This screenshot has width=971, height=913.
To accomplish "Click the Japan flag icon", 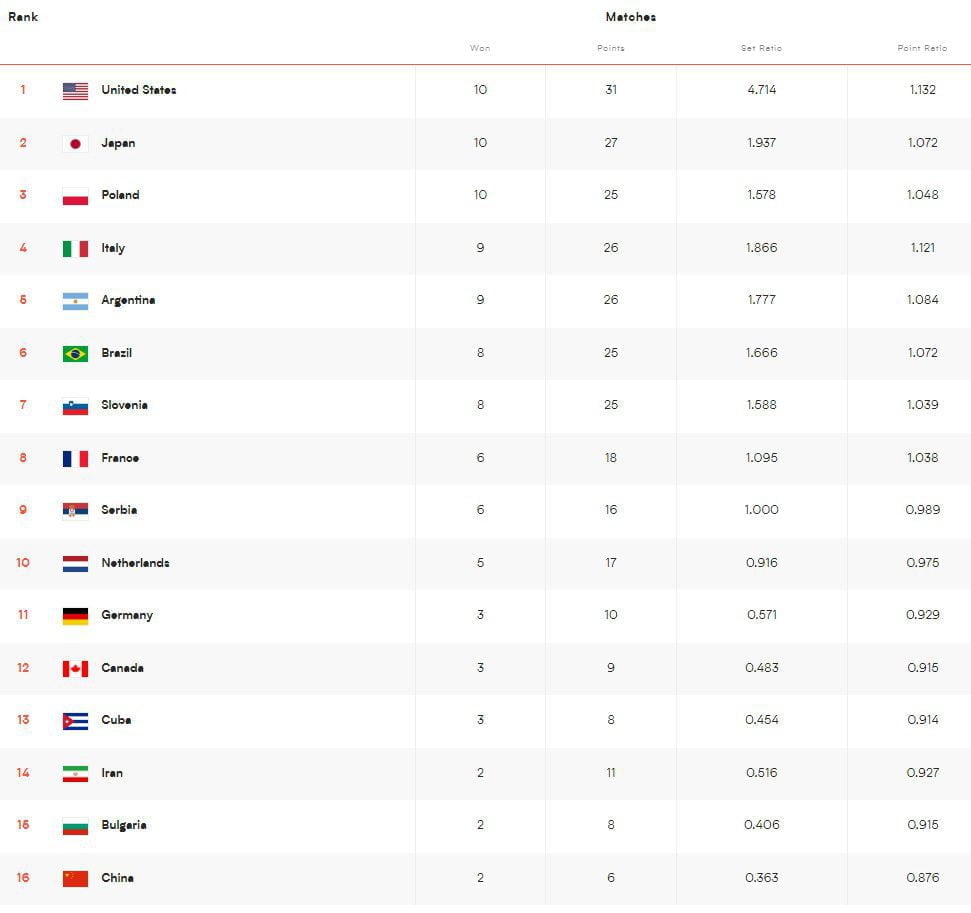I will 75,144.
